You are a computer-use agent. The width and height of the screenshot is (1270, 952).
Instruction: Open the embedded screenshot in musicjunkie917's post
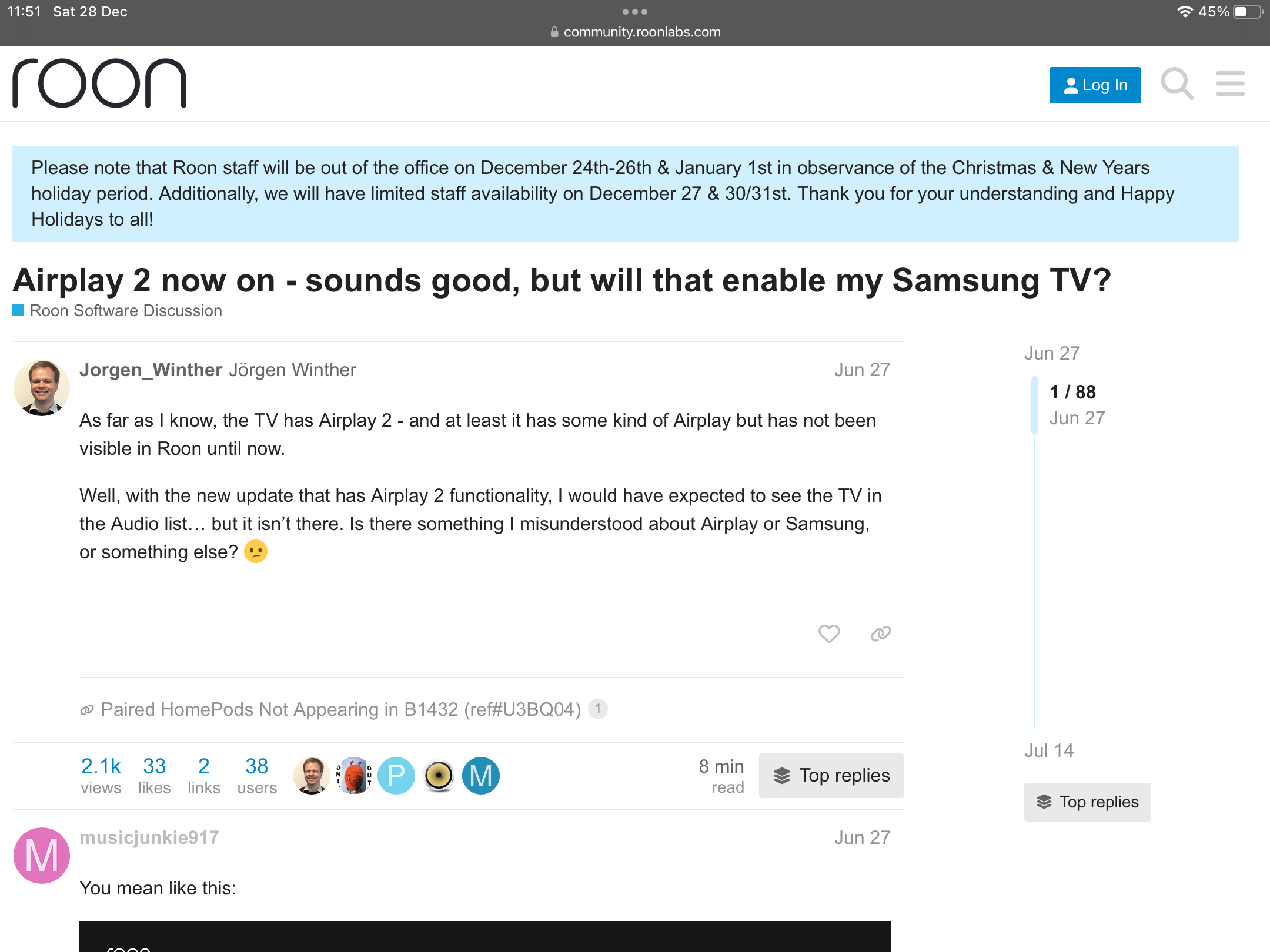tap(485, 937)
